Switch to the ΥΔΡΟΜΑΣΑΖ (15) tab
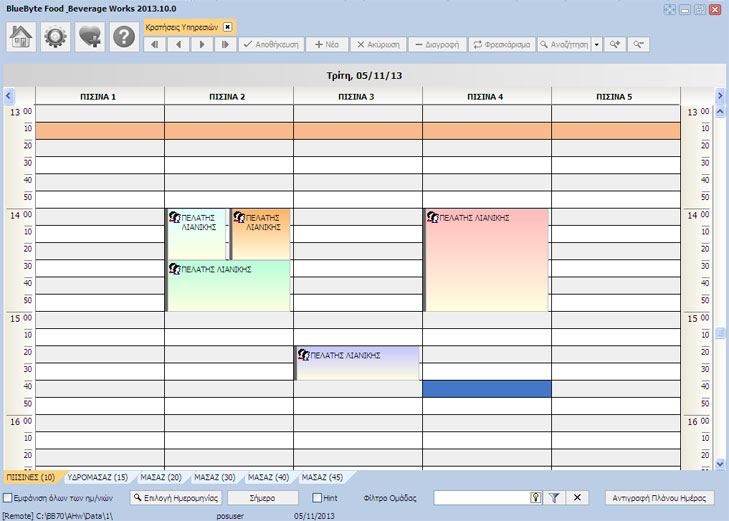This screenshot has width=729, height=521. pyautogui.click(x=97, y=477)
